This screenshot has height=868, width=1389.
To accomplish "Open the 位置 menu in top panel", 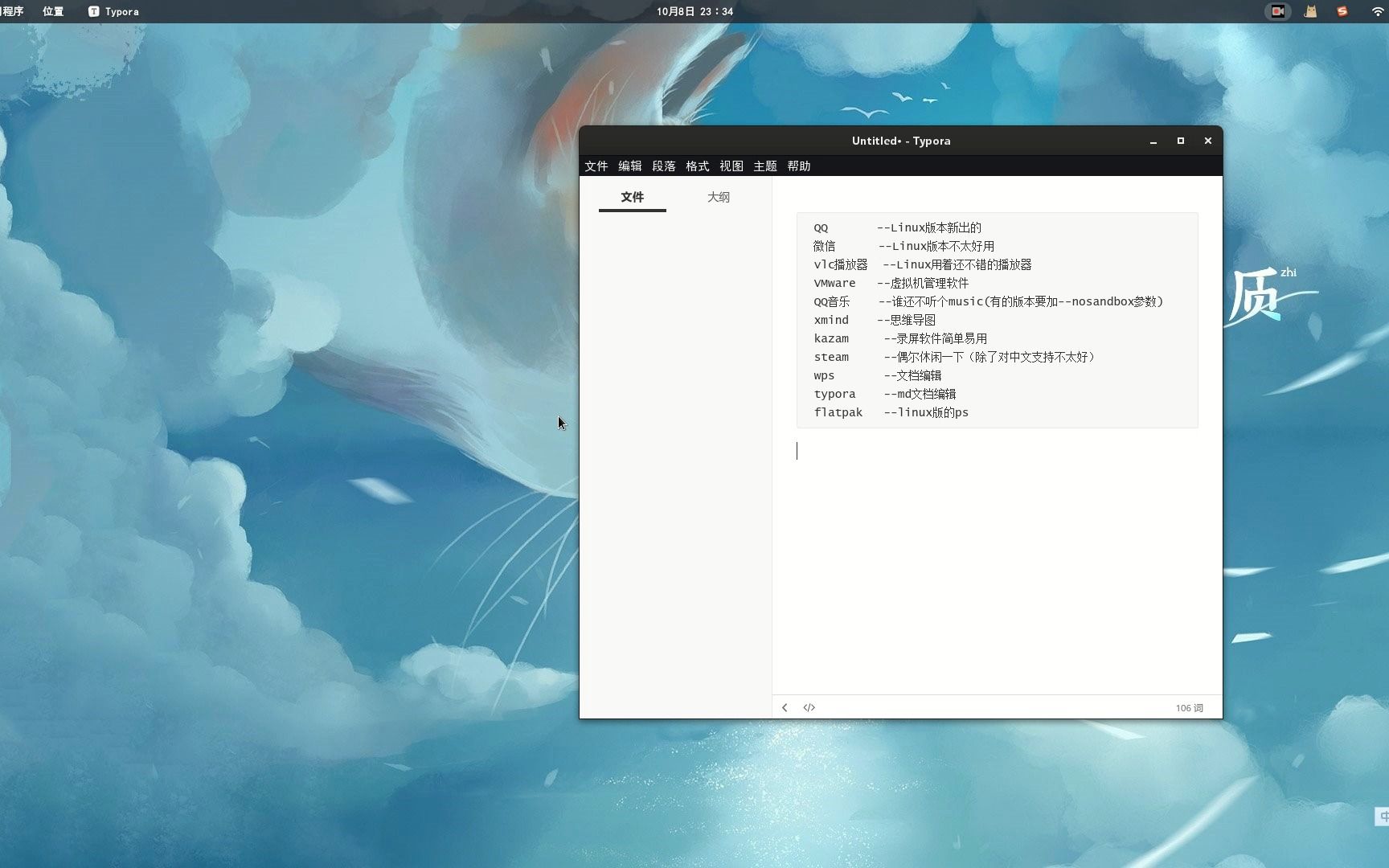I will click(53, 11).
